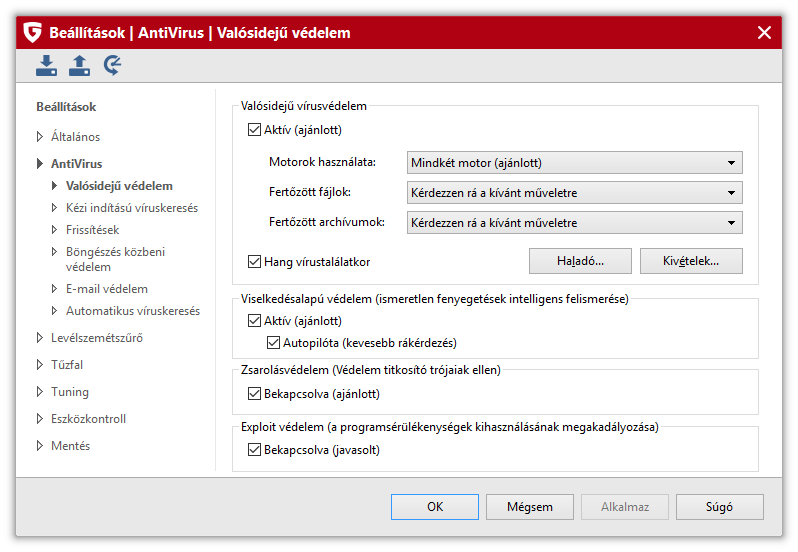The width and height of the screenshot is (798, 552).
Task: Confirm settings with OK button
Action: point(434,507)
